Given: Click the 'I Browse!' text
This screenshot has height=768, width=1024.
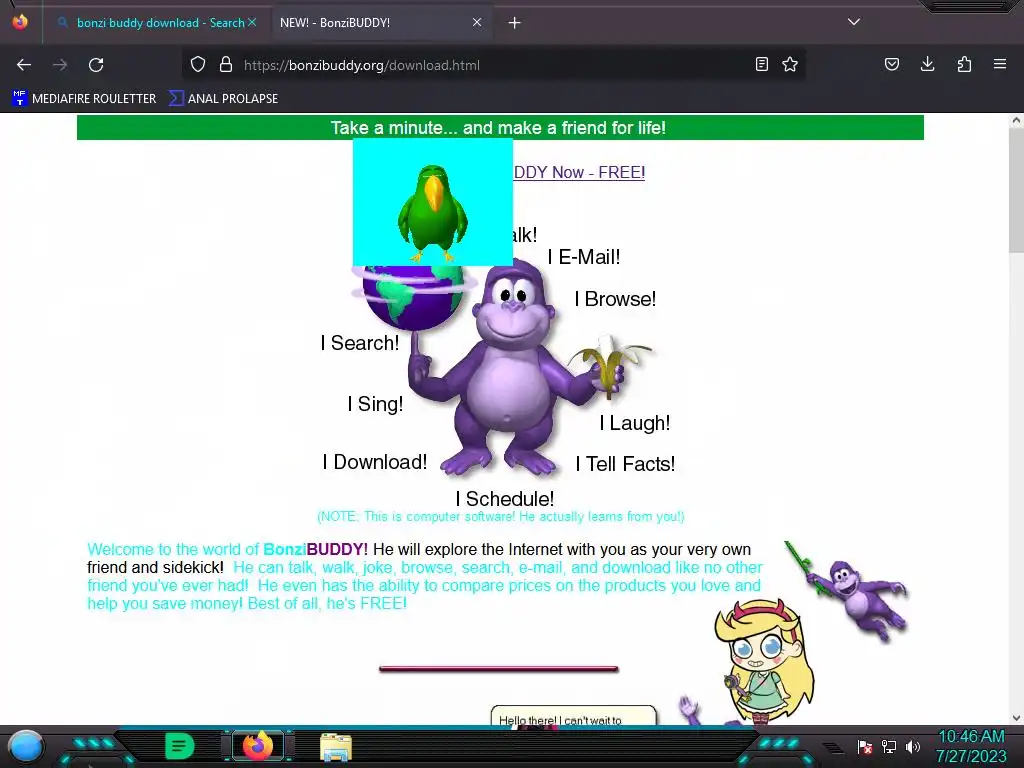Looking at the screenshot, I should coord(615,299).
